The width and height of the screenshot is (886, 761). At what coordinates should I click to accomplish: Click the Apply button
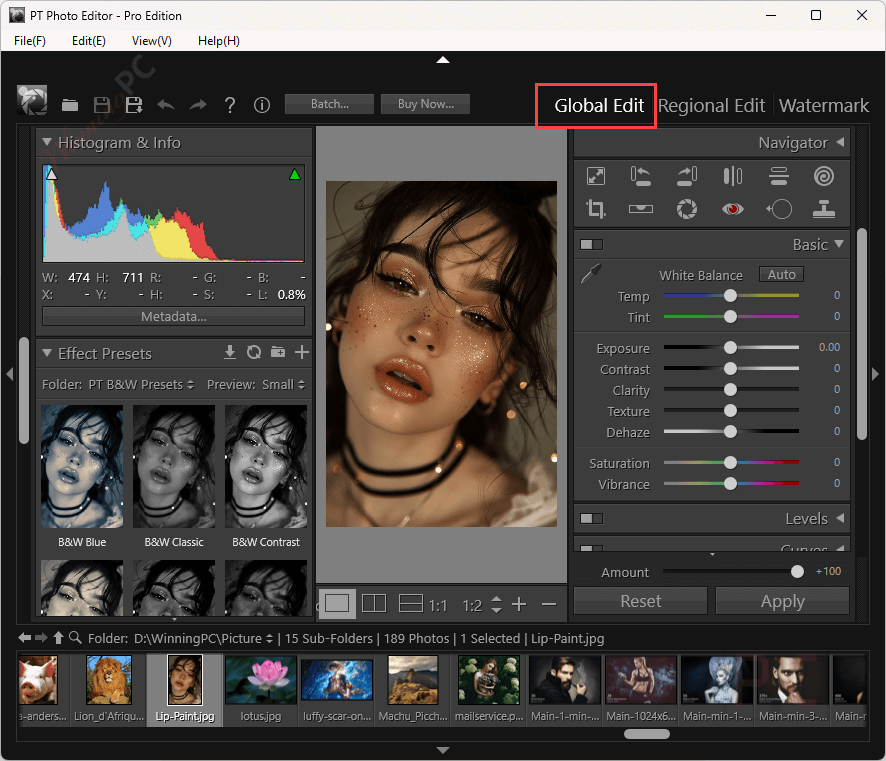(x=783, y=601)
